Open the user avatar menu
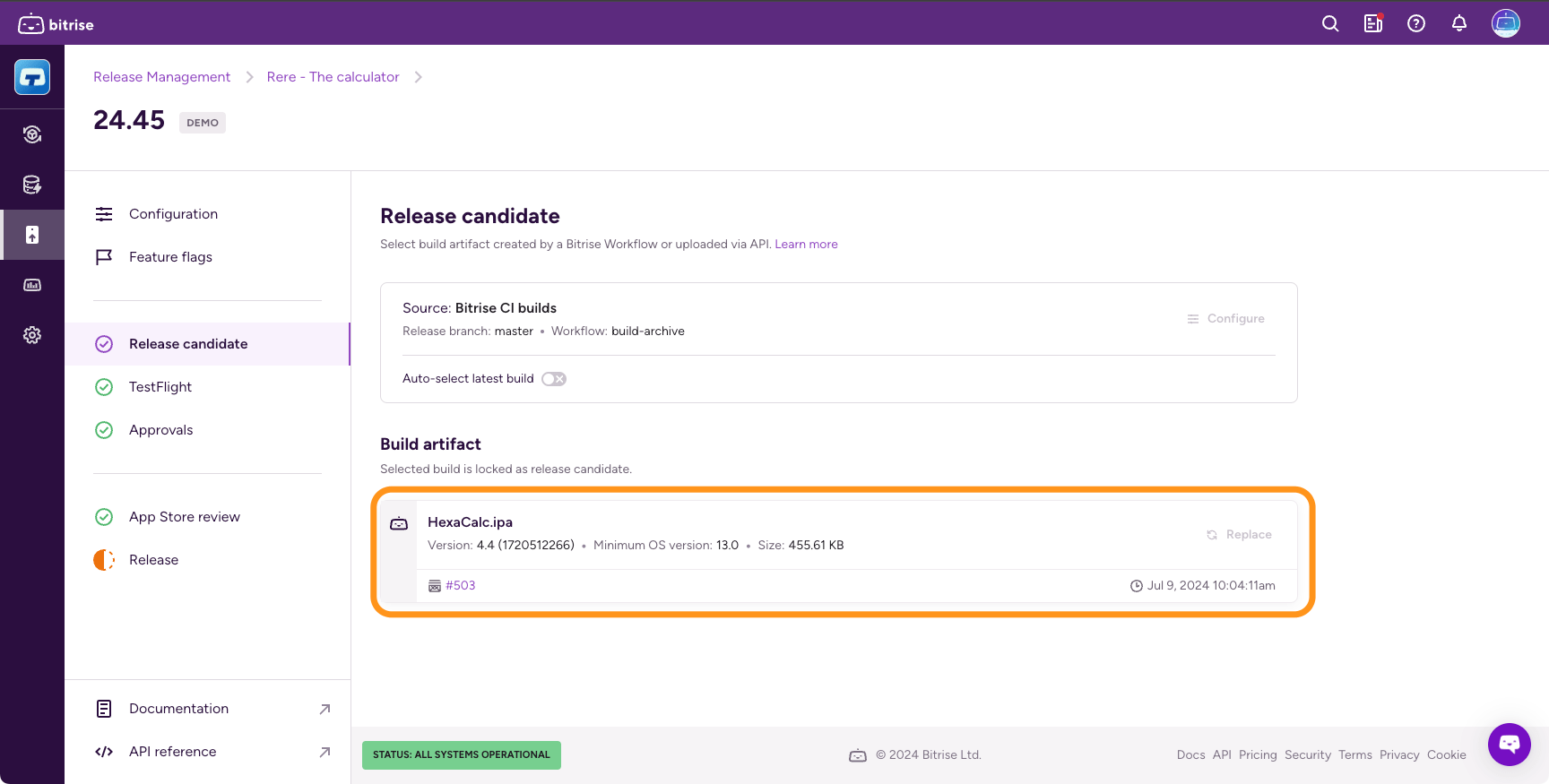The width and height of the screenshot is (1549, 784). (1505, 24)
